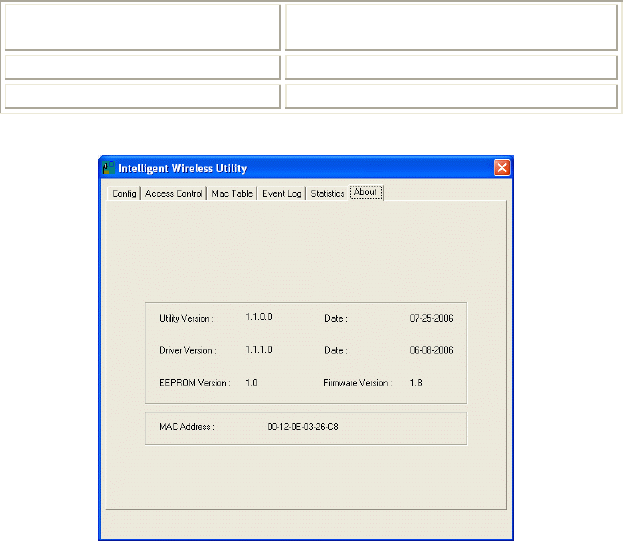Select the EEPROM version value 1.0
This screenshot has width=623, height=541.
point(252,381)
